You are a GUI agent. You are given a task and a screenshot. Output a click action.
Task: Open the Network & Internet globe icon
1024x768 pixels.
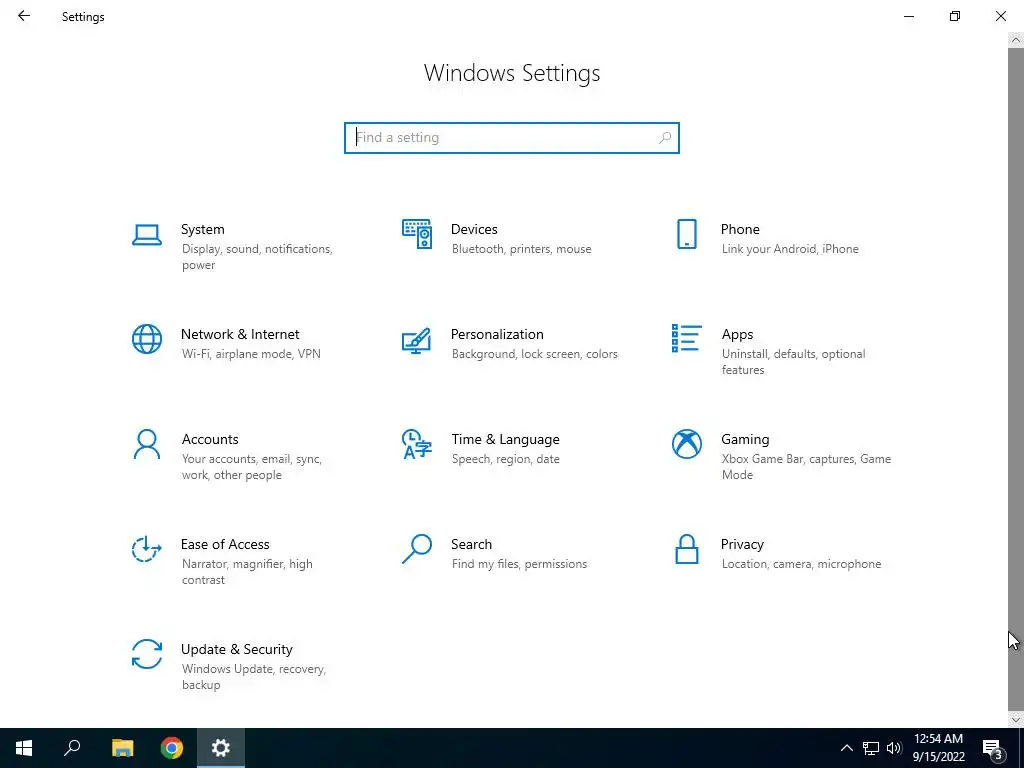[x=147, y=339]
